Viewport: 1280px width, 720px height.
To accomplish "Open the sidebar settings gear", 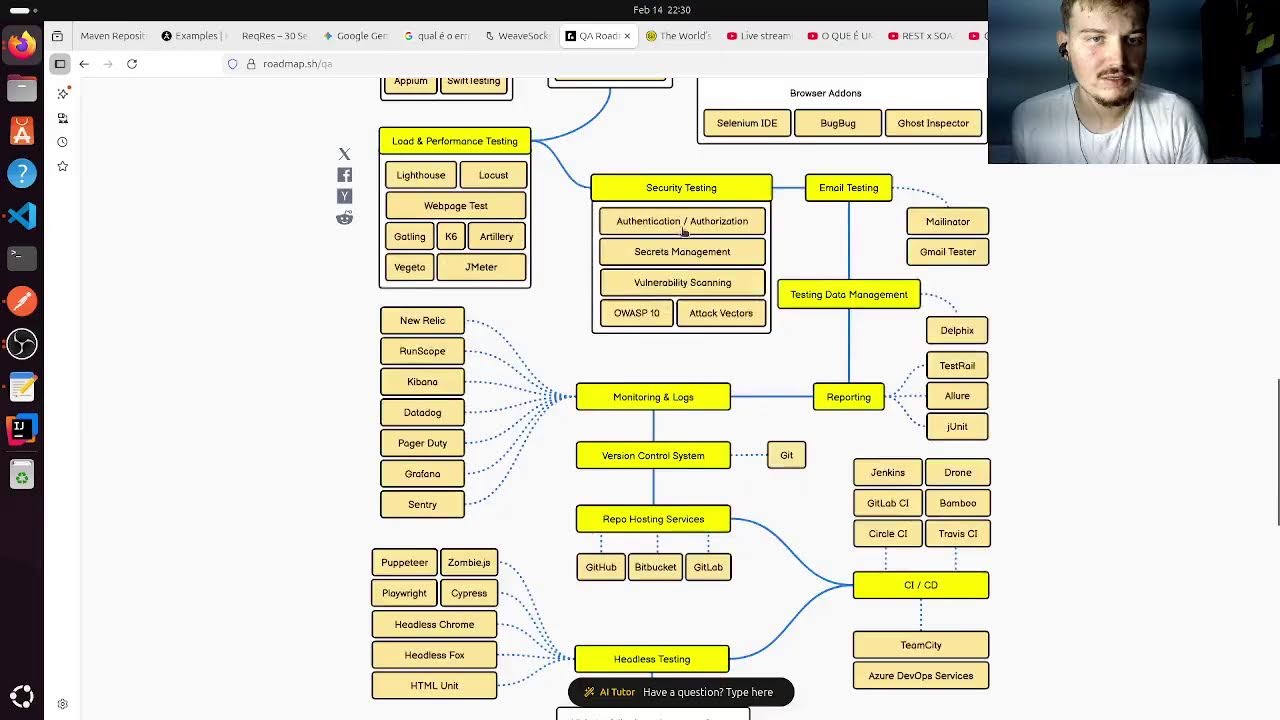I will 62,704.
